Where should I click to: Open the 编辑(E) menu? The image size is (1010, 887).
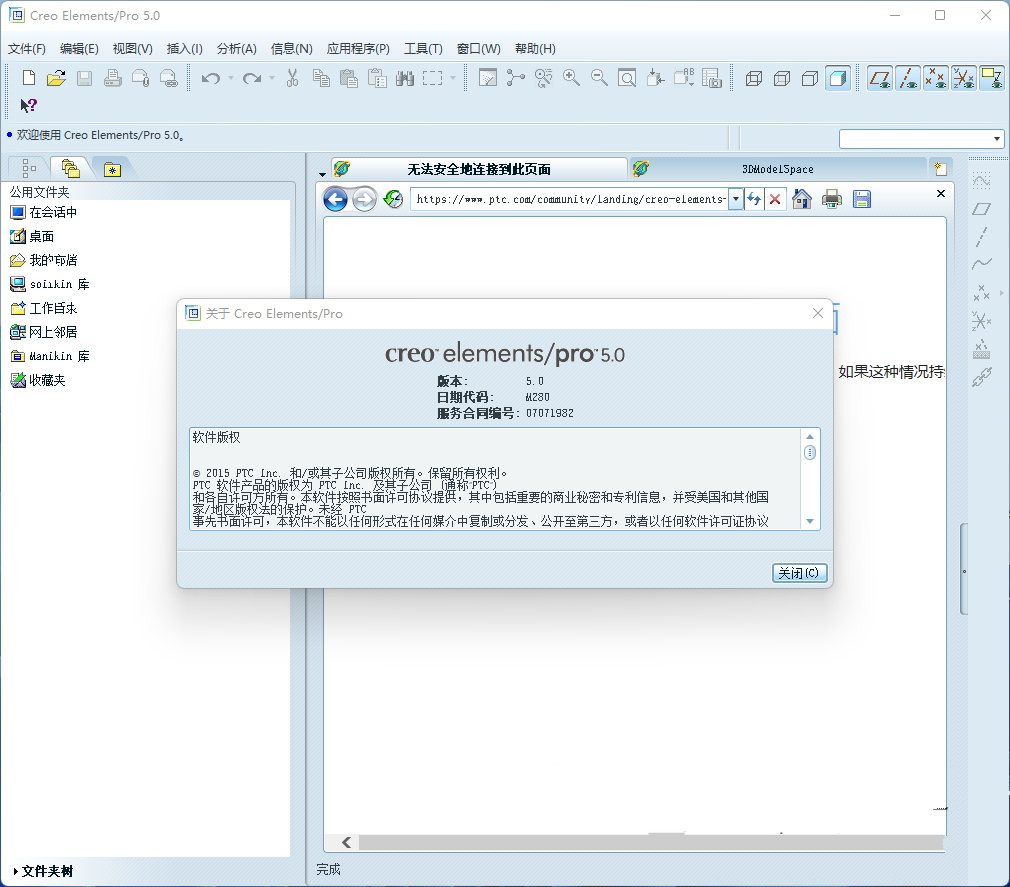pyautogui.click(x=79, y=49)
